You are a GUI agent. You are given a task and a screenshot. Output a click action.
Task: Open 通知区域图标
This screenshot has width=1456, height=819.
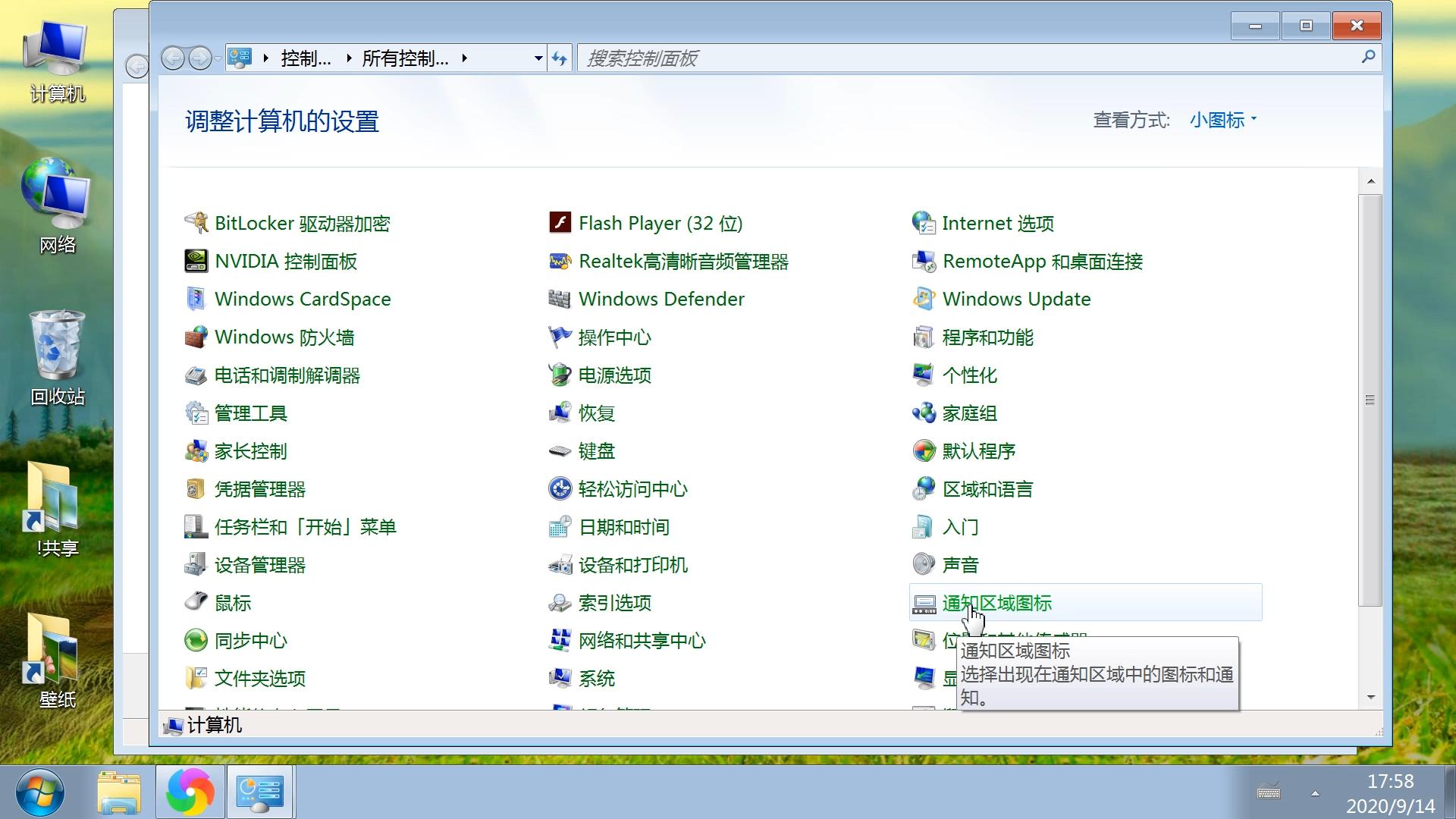point(998,602)
